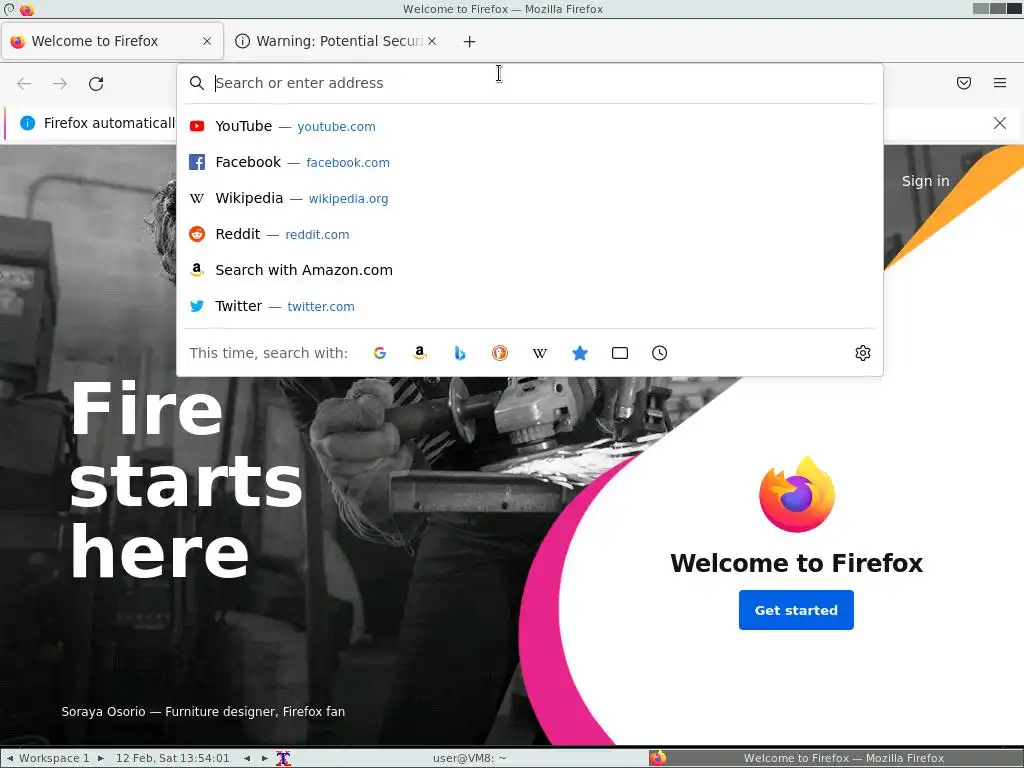This screenshot has height=768, width=1024.
Task: Search in History using clock icon
Action: (x=660, y=353)
